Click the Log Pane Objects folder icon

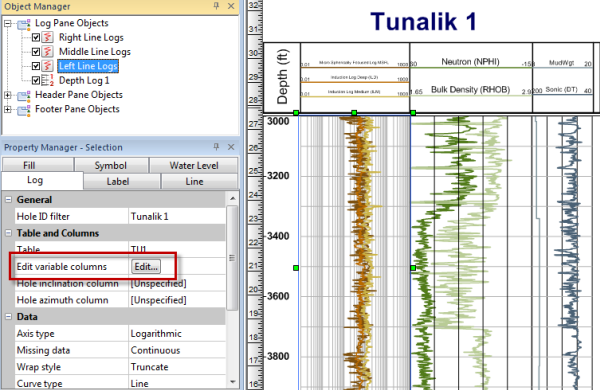pos(24,24)
